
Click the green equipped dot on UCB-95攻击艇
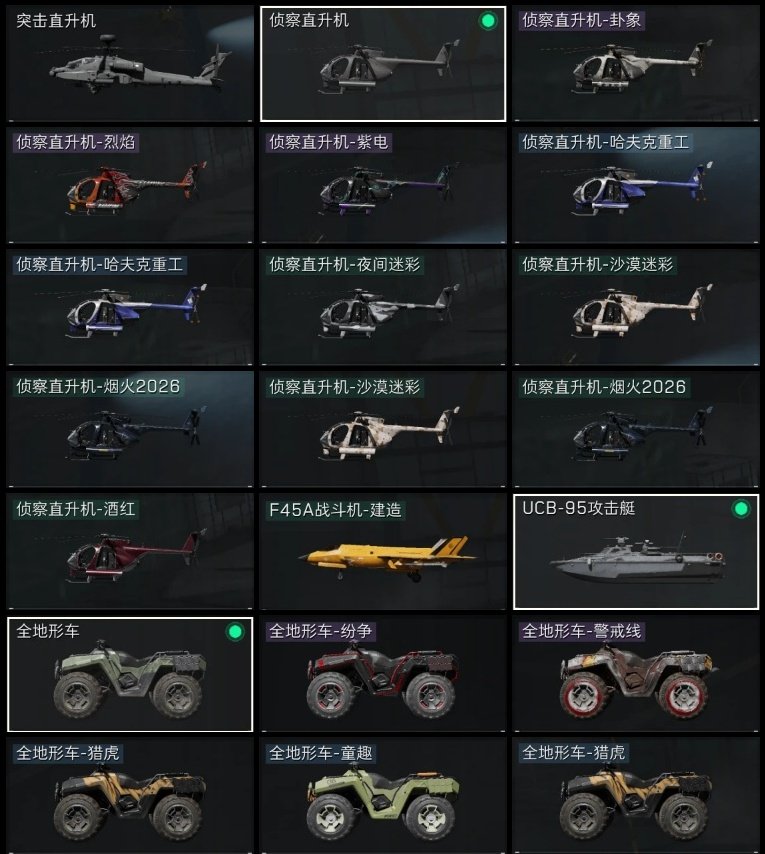coord(740,509)
